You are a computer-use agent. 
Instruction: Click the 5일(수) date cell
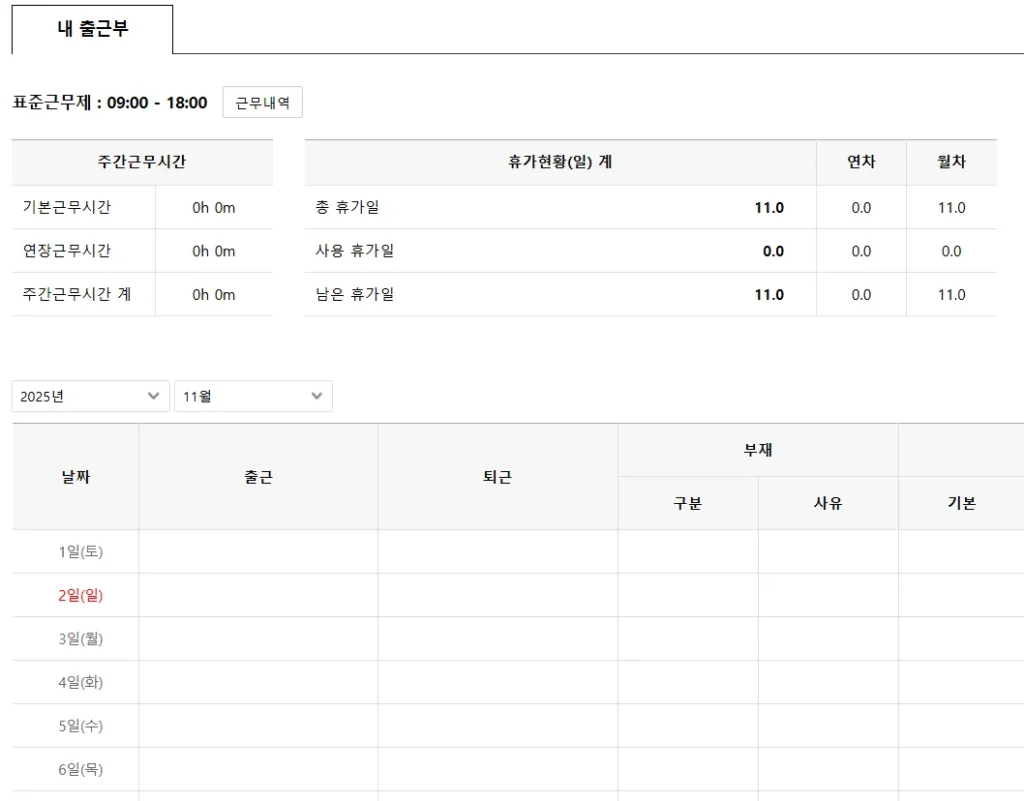[x=80, y=726]
